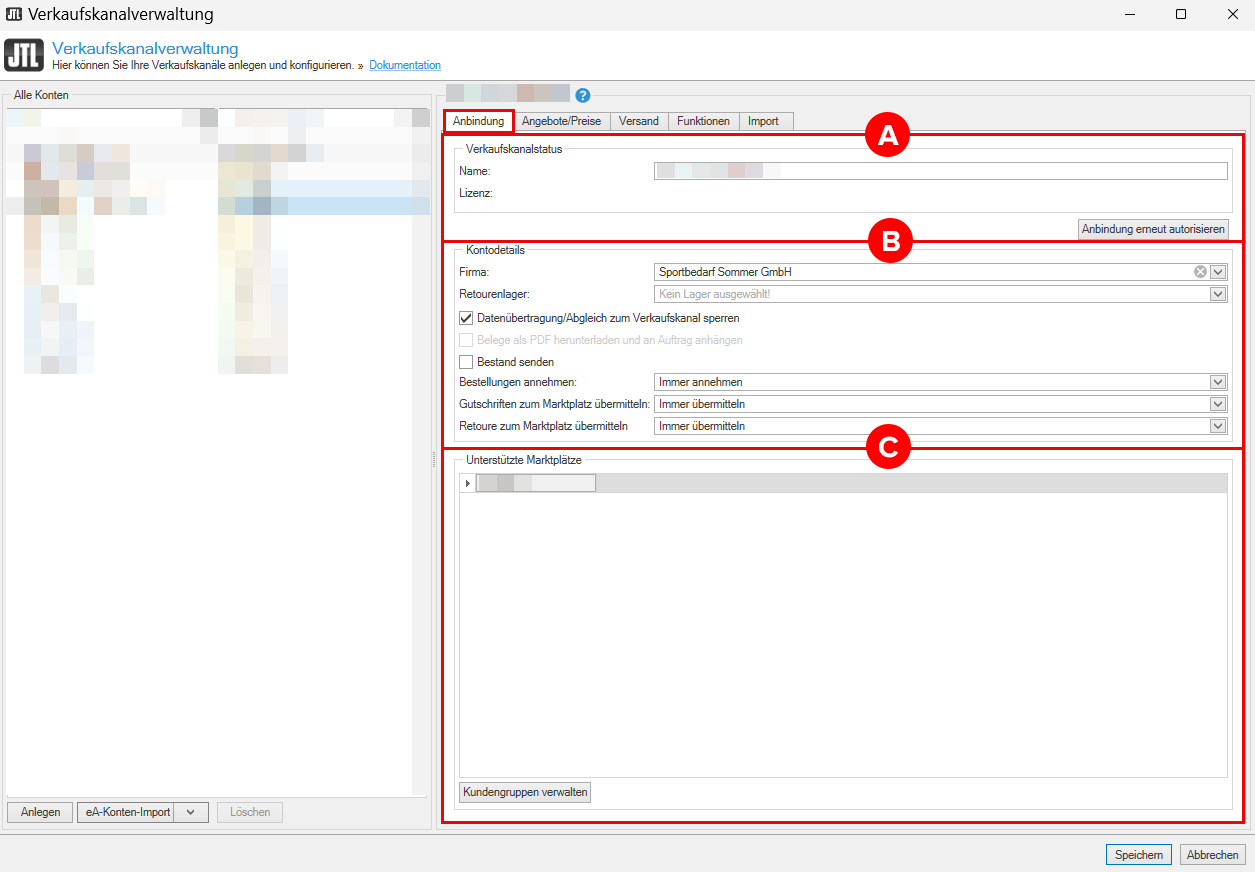This screenshot has height=872, width=1255.
Task: Clear the Firma field with the X icon
Action: [1200, 271]
